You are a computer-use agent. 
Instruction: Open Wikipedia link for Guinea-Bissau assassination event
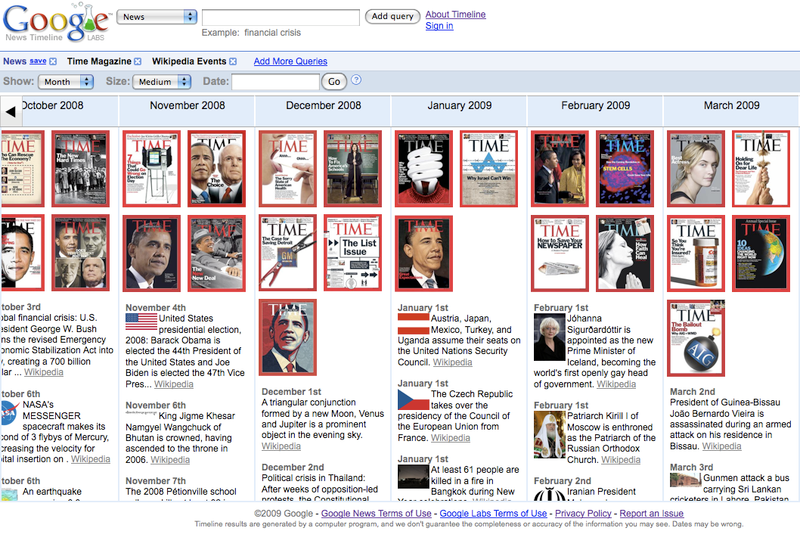(721, 446)
